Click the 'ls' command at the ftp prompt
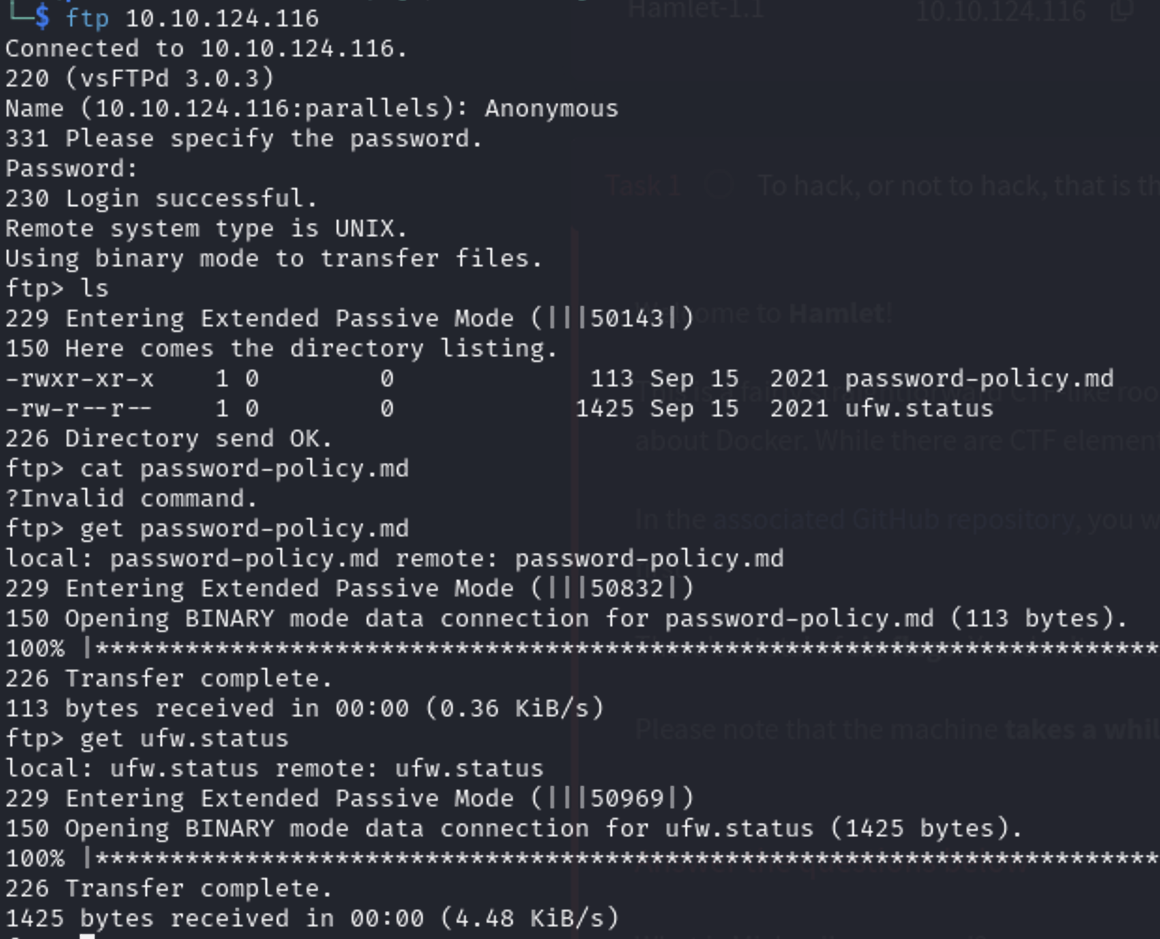This screenshot has height=939, width=1160. tap(94, 288)
